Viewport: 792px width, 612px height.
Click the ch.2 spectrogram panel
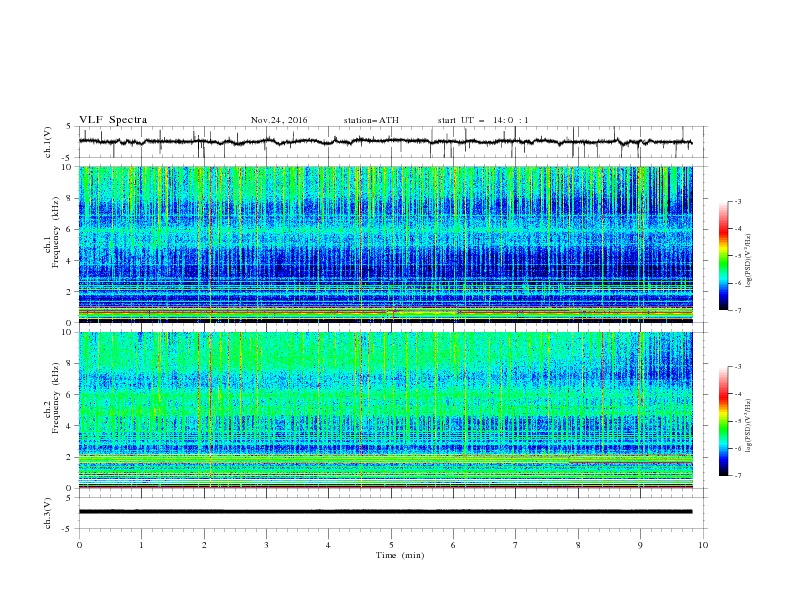click(x=385, y=410)
